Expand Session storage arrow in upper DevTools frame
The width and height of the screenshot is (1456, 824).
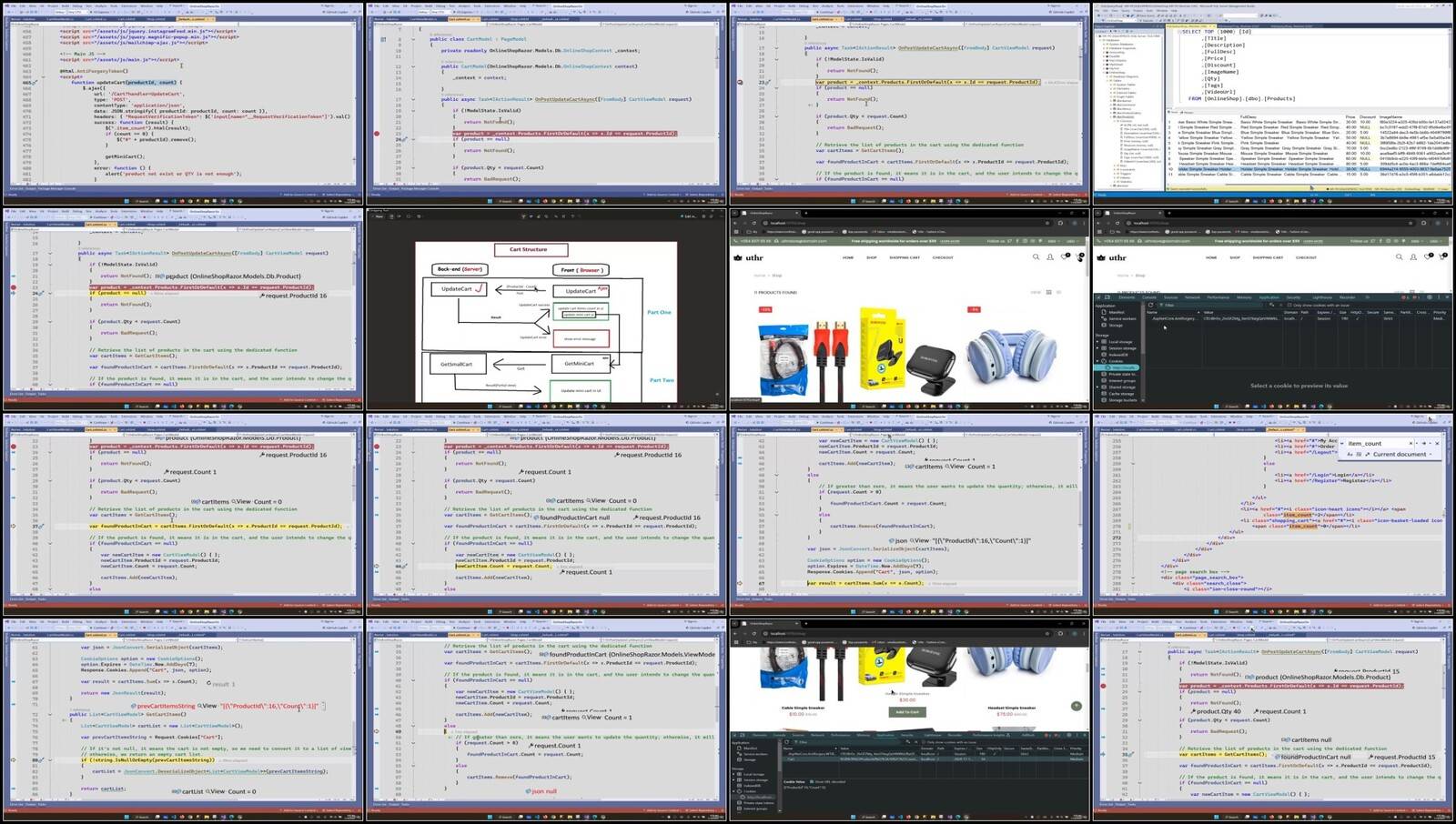(x=1099, y=348)
